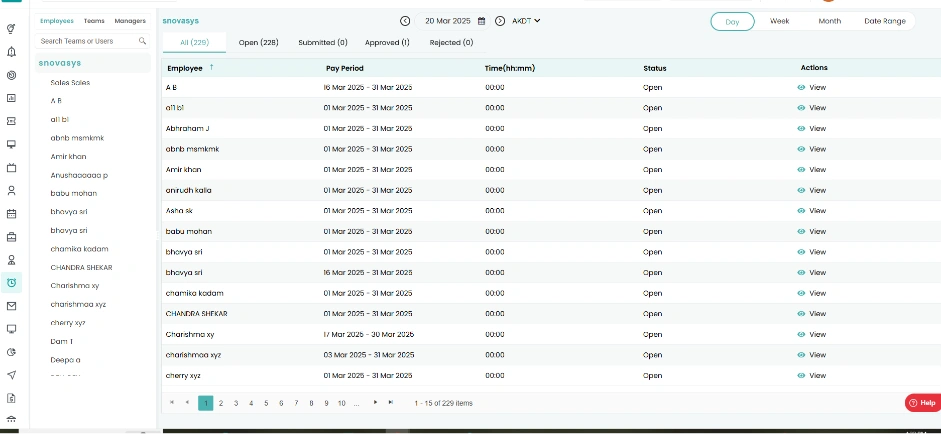Go to page 2 of results
Image resolution: width=942 pixels, height=448 pixels.
pyautogui.click(x=221, y=404)
